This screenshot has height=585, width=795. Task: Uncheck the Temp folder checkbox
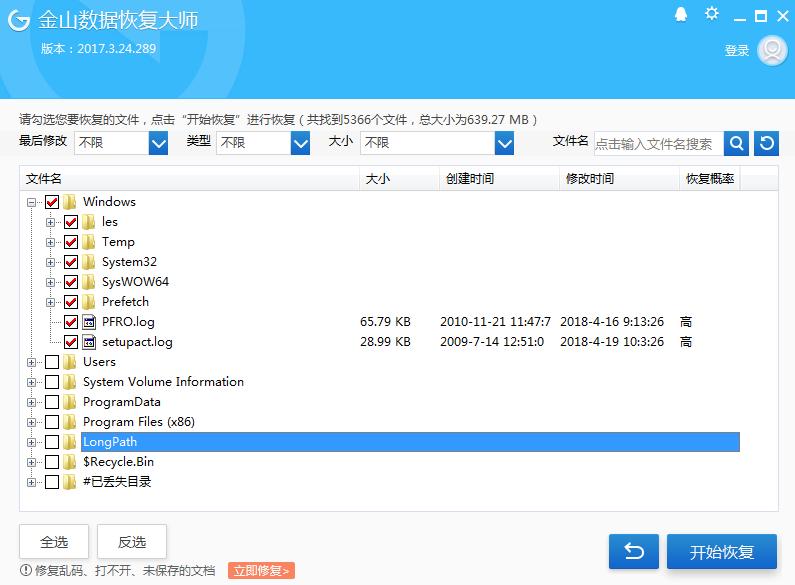pyautogui.click(x=71, y=242)
